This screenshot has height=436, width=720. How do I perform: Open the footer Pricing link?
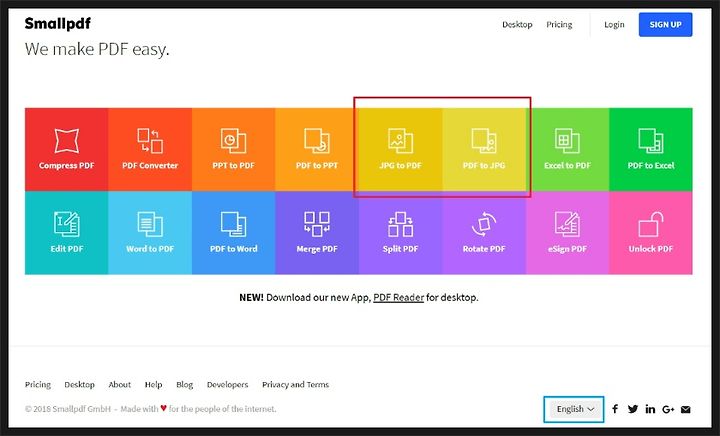click(x=38, y=384)
